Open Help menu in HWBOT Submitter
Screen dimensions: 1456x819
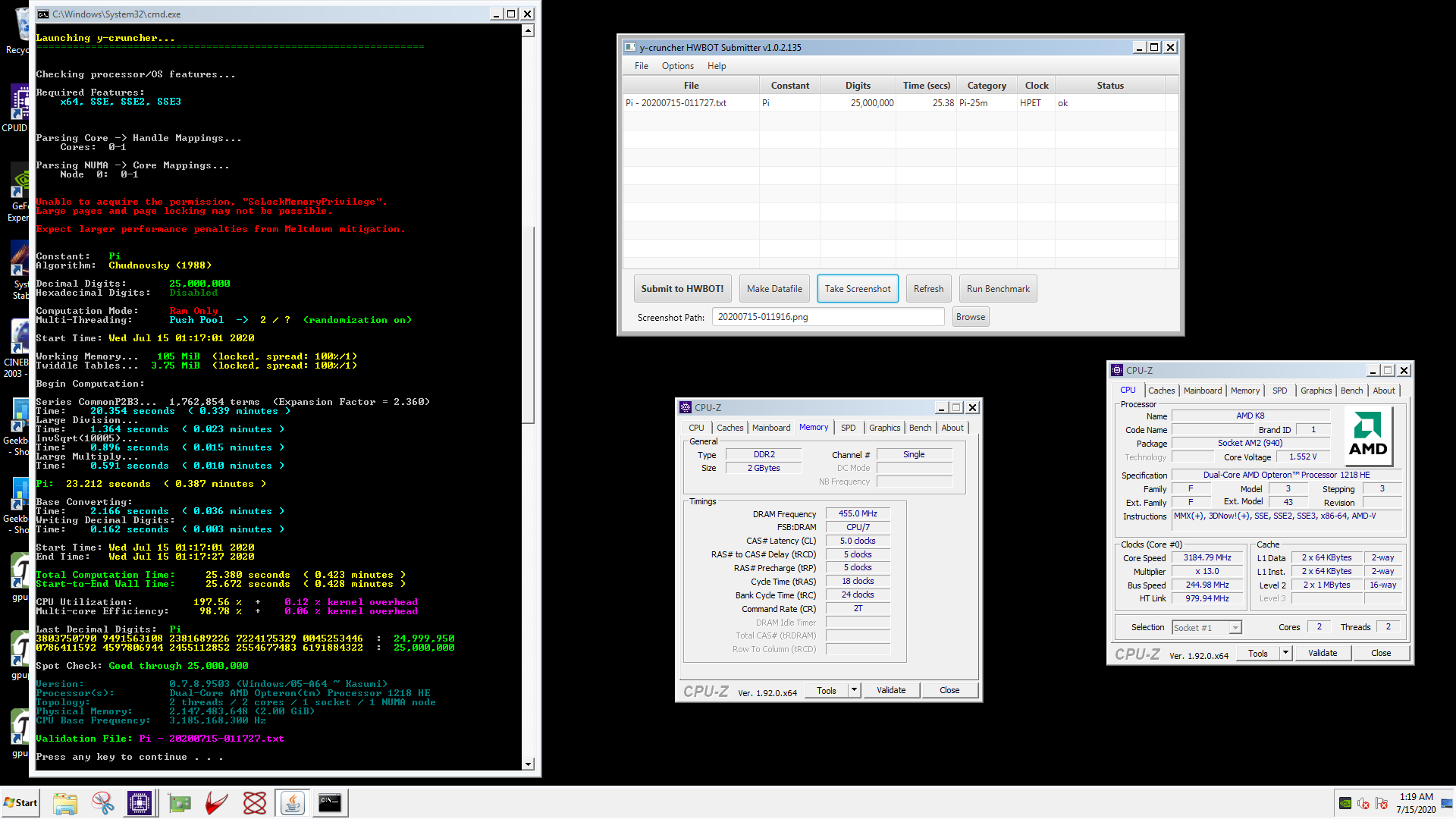717,66
